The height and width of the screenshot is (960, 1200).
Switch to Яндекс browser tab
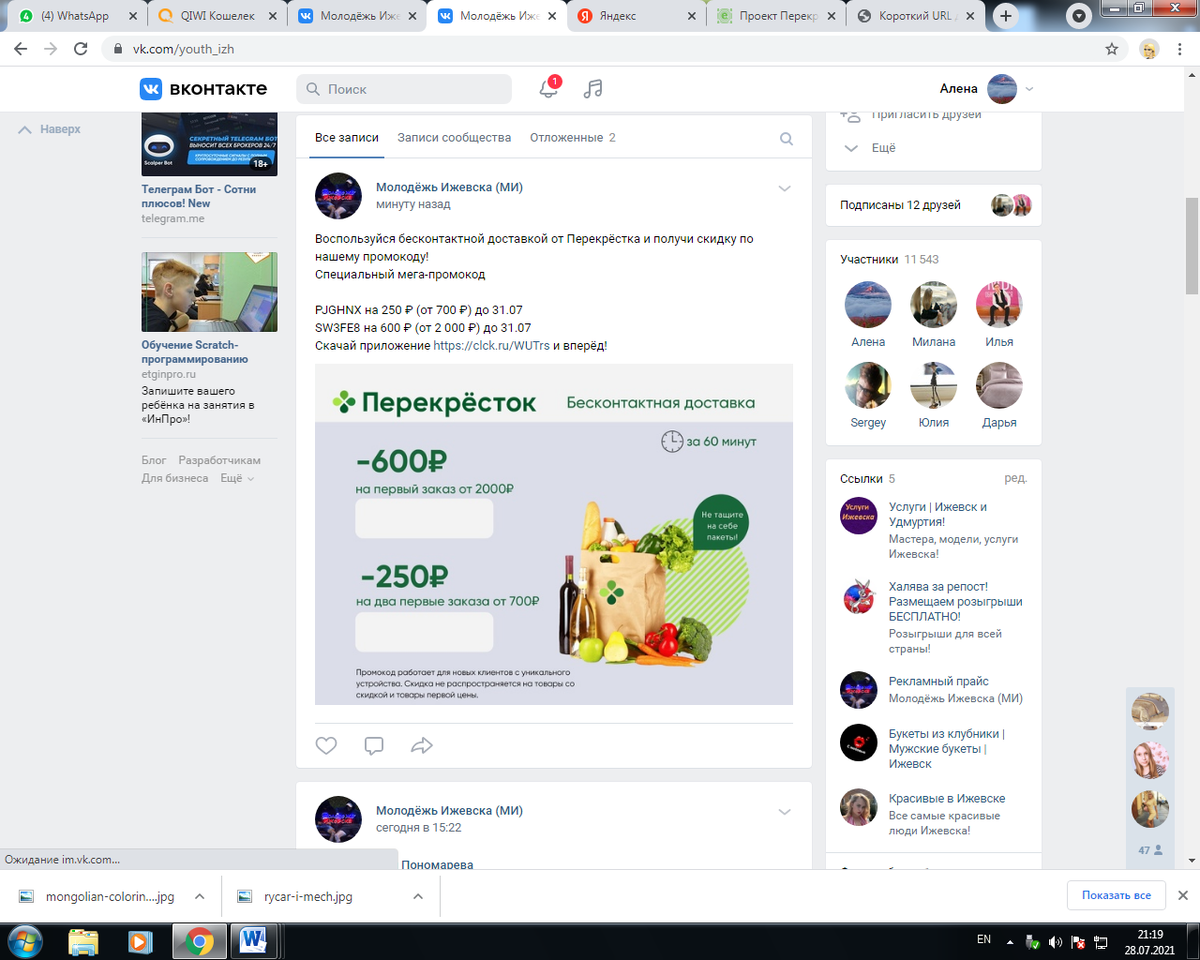point(634,16)
